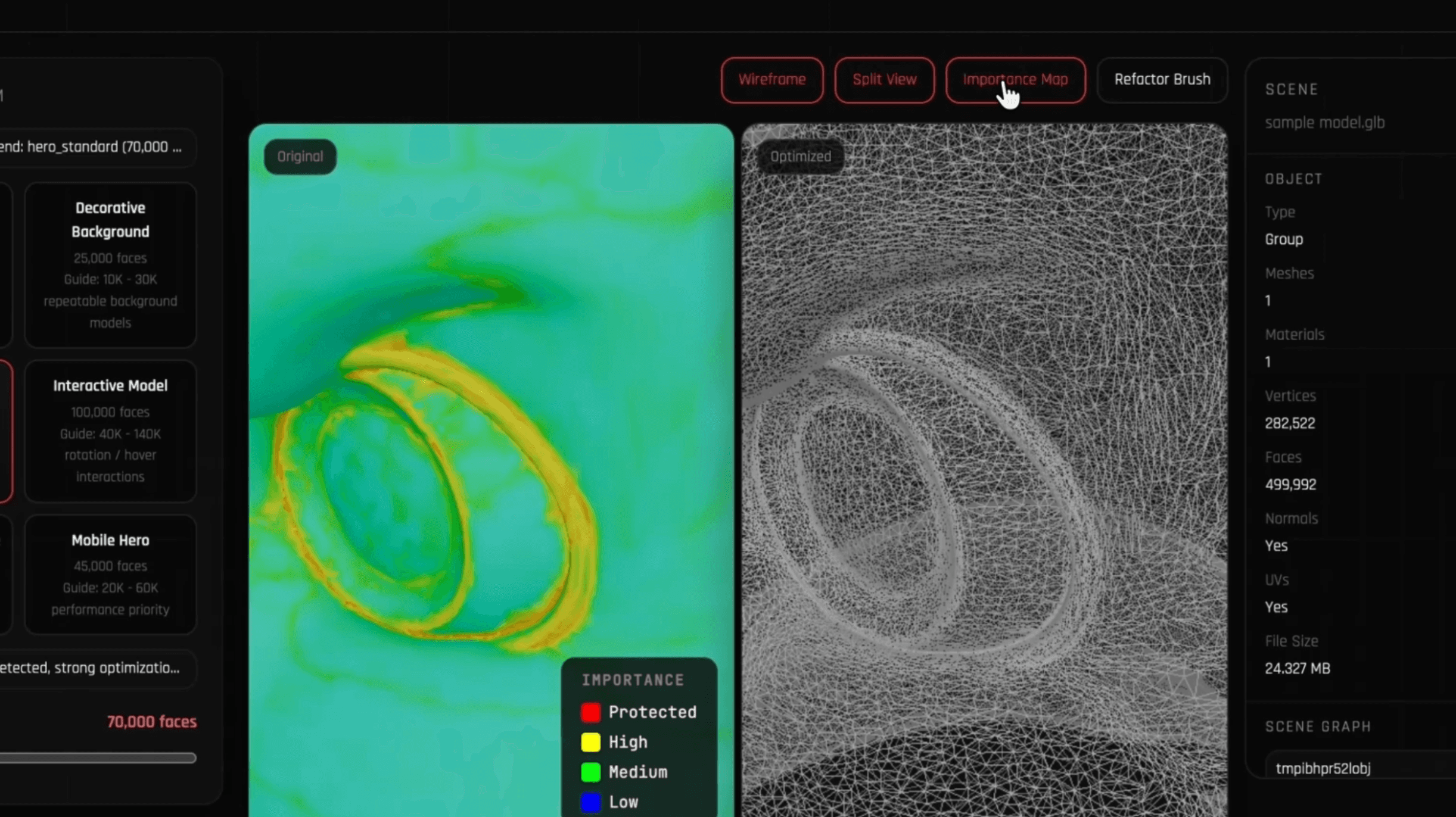Click the Optimized wireframe preview
Screen dimensions: 1456x817
[x=984, y=470]
